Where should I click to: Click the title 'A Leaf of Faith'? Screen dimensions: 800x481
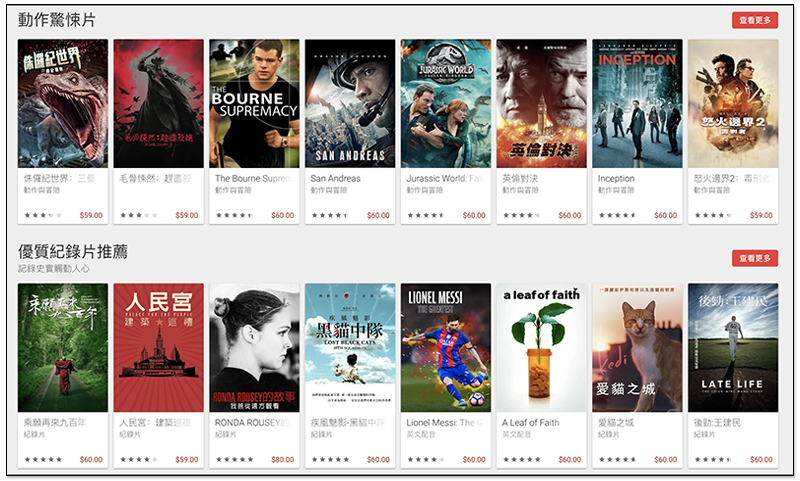(531, 422)
